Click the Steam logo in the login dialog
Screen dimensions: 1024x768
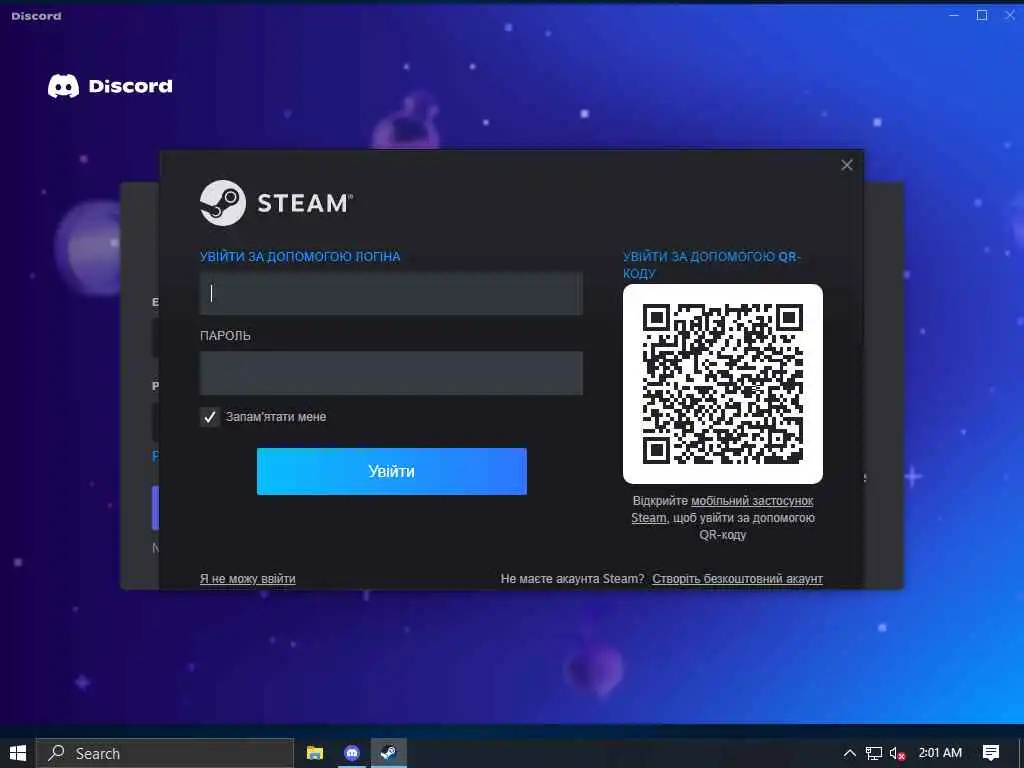[276, 203]
